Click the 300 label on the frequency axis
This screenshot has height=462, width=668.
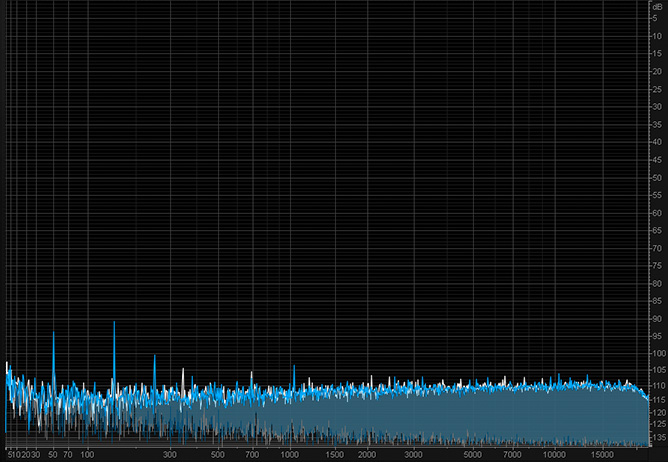(x=170, y=454)
